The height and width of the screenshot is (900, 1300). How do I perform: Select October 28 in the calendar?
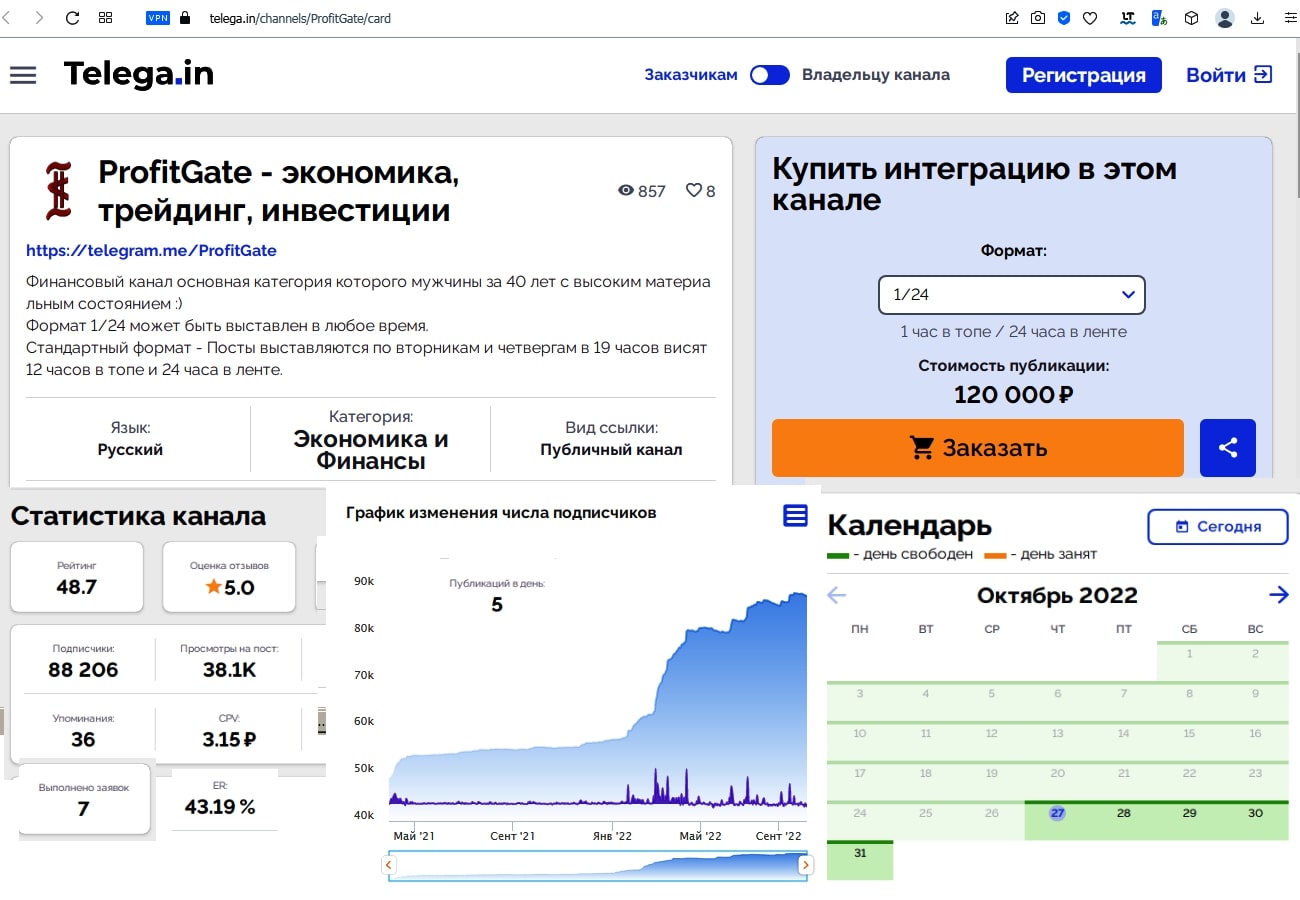(1123, 819)
